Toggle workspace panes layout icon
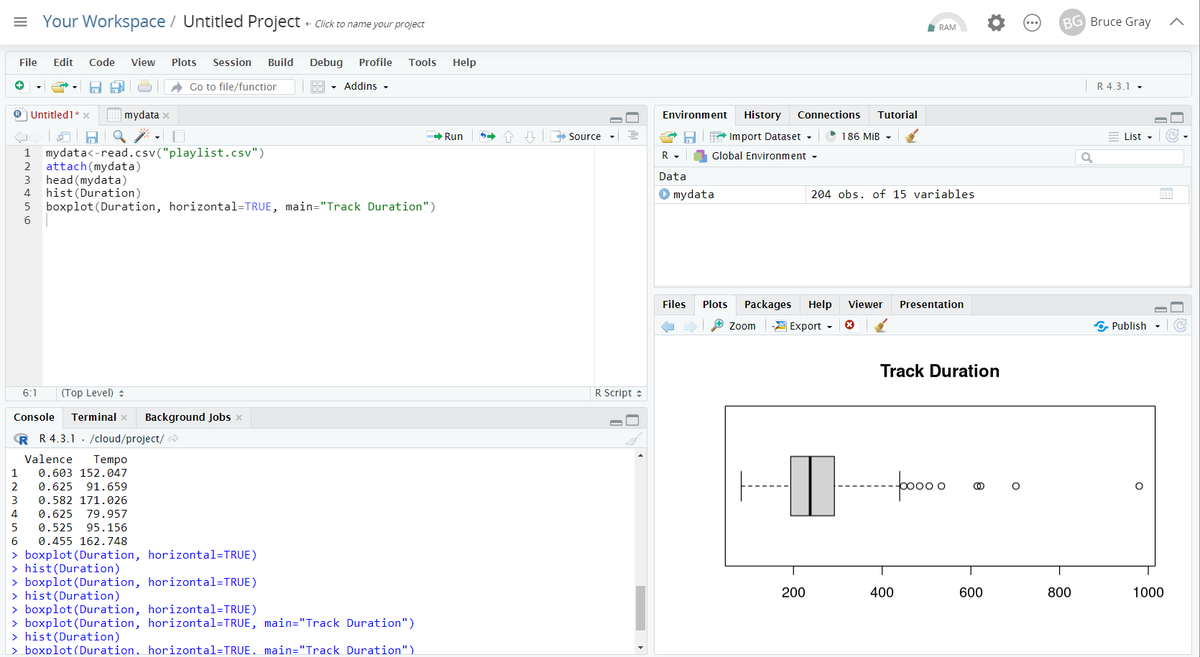This screenshot has width=1200, height=657. coord(318,86)
